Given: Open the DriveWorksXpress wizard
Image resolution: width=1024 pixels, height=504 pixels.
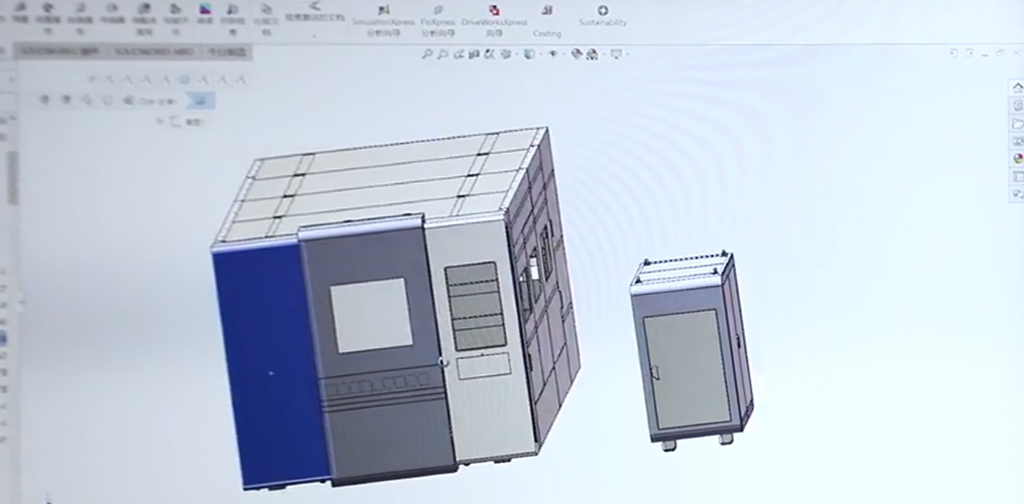Looking at the screenshot, I should (x=494, y=22).
